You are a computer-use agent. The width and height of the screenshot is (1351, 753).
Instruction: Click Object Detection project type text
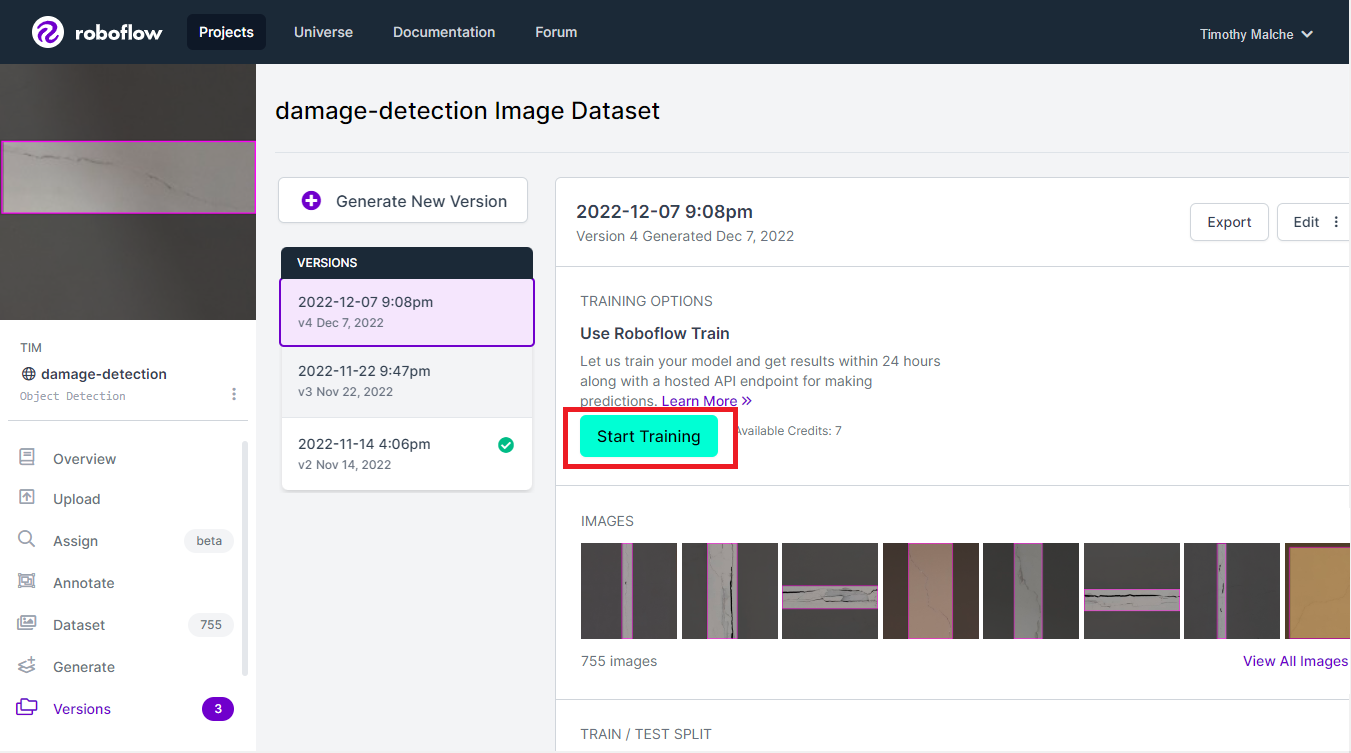click(x=73, y=396)
